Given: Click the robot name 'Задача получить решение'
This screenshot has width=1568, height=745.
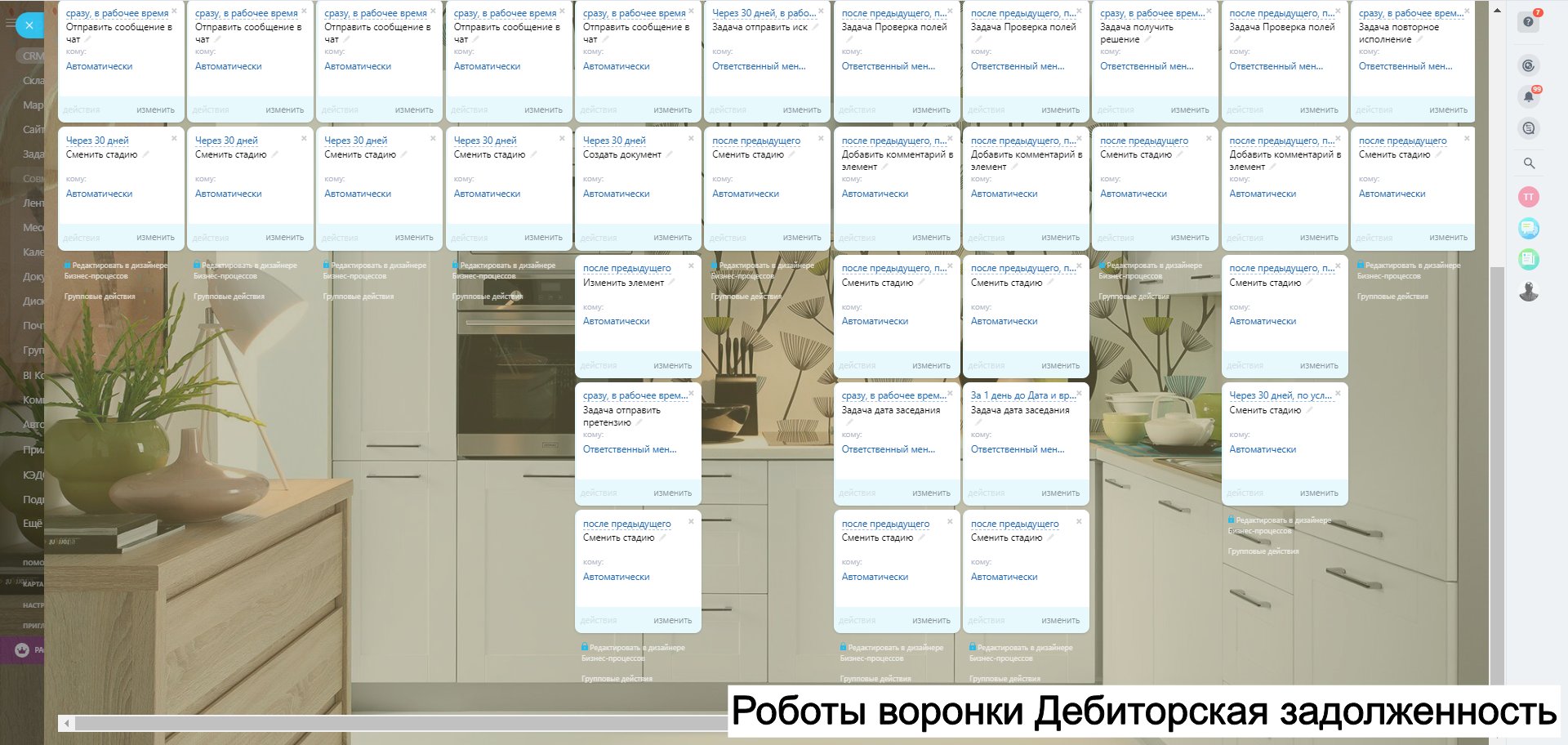Looking at the screenshot, I should [1137, 33].
